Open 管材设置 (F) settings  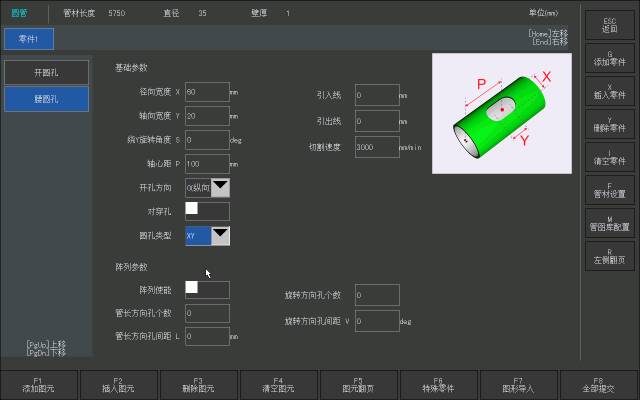point(609,191)
